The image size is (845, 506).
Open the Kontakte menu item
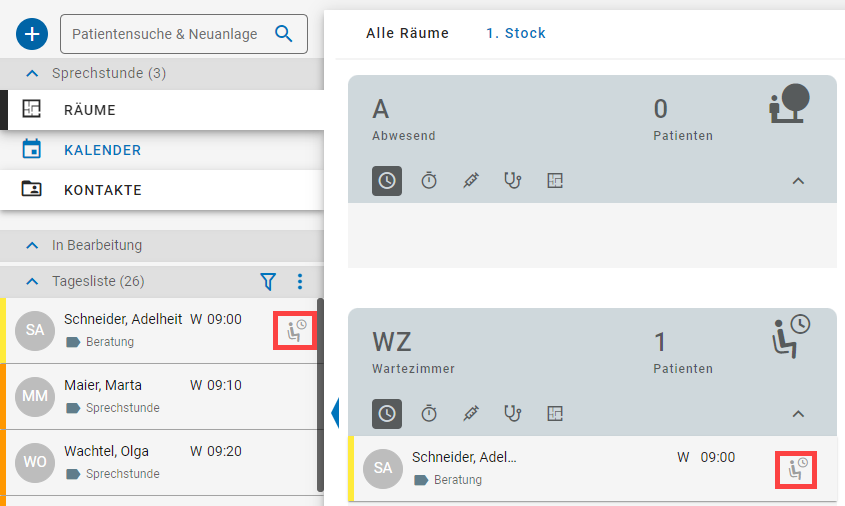click(102, 190)
